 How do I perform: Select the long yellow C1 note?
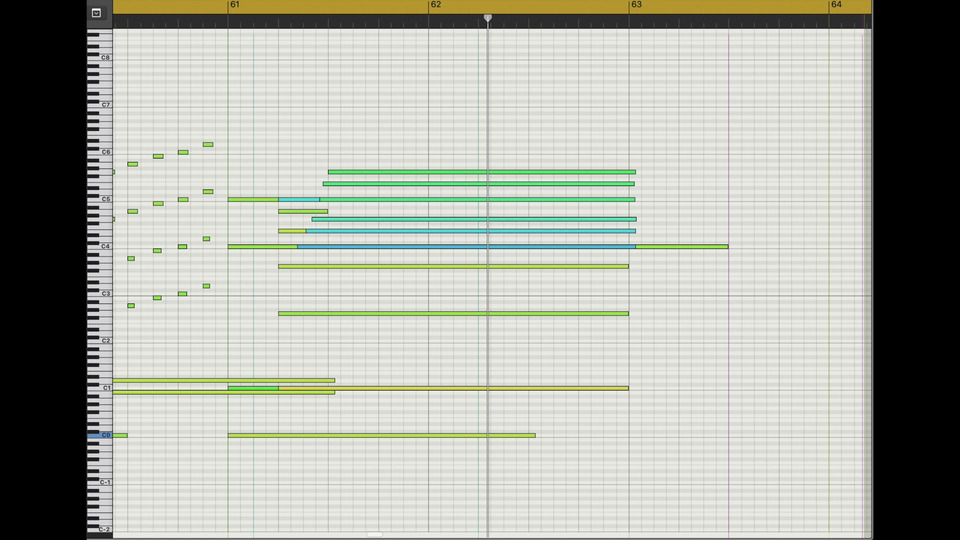click(453, 388)
